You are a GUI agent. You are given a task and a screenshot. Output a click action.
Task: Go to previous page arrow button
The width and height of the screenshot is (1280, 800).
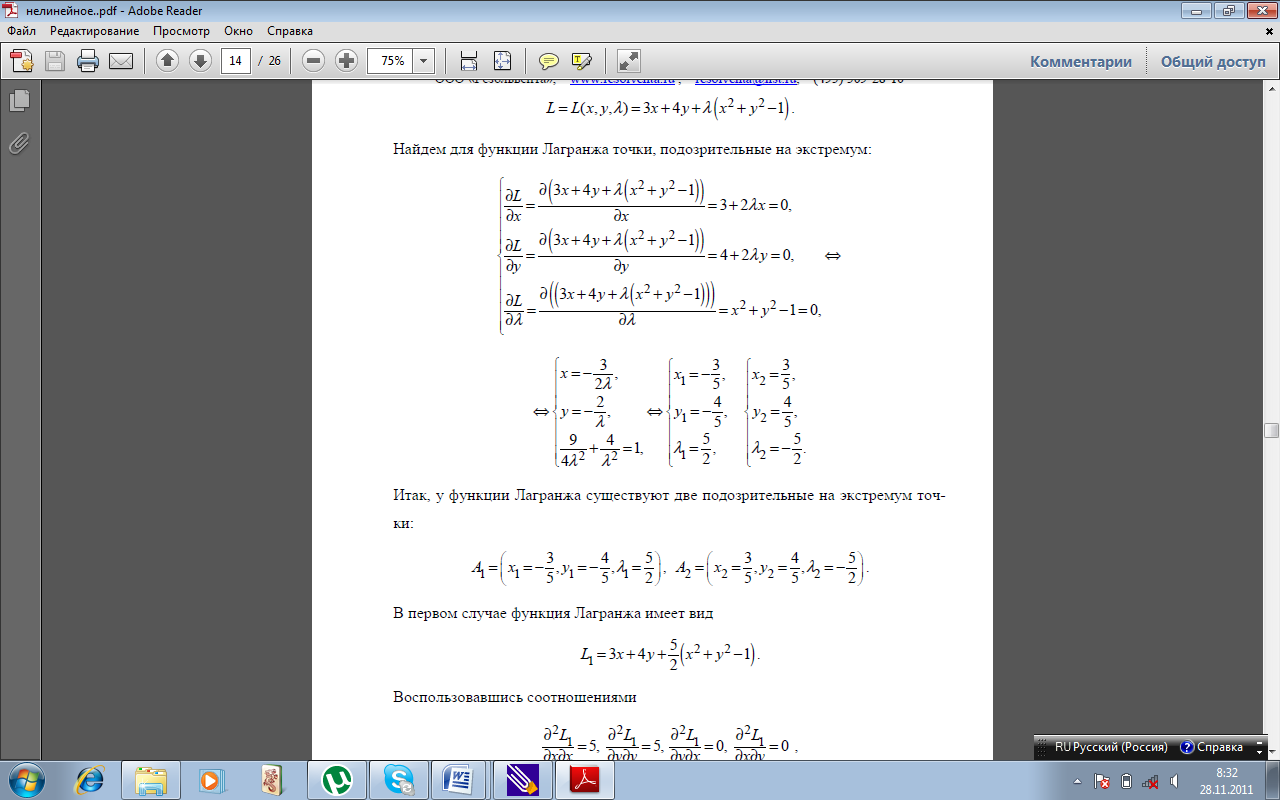167,61
